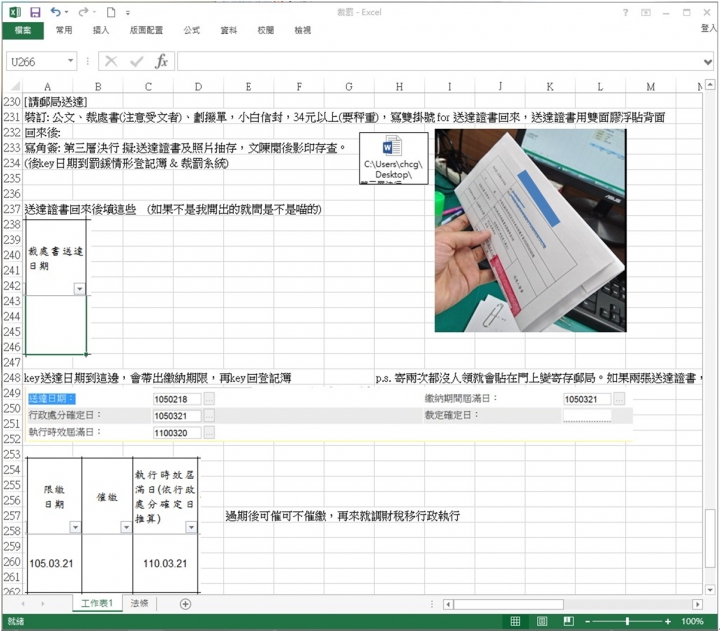The height and width of the screenshot is (633, 720).
Task: Cancel formula entry with X icon
Action: coord(111,61)
